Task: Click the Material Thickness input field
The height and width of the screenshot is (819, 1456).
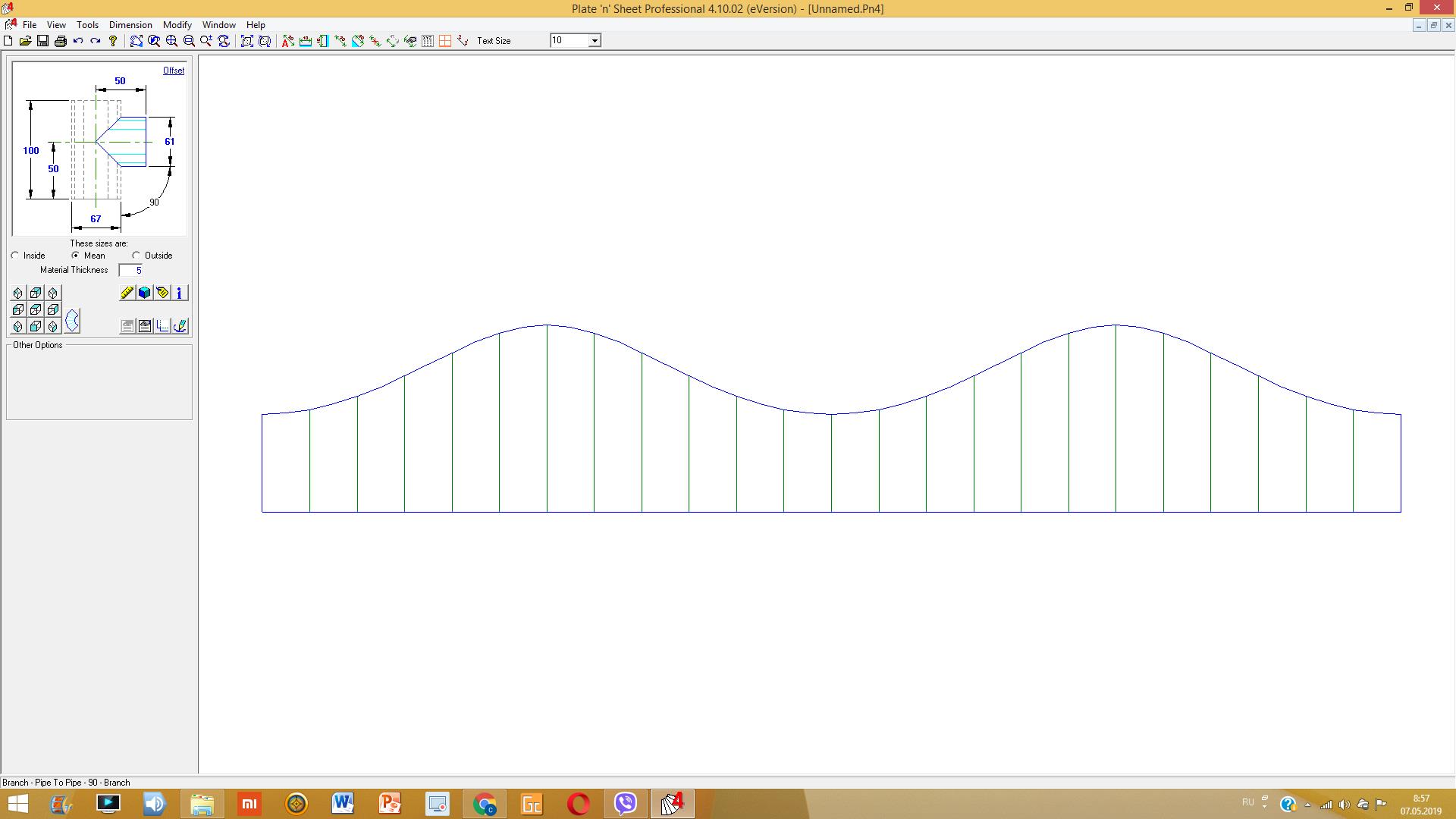Action: [x=130, y=271]
